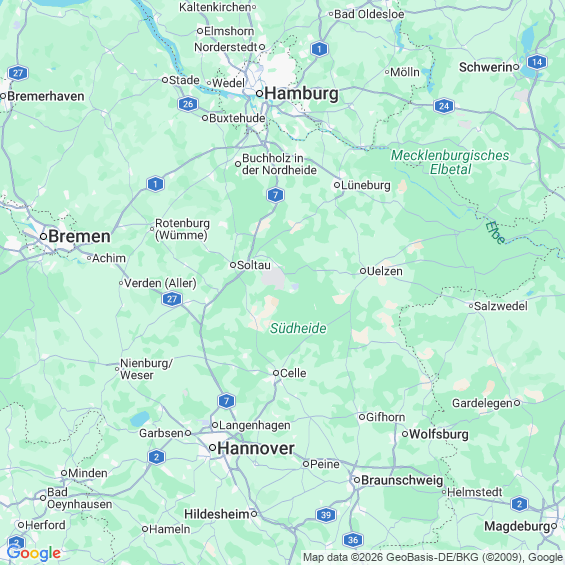This screenshot has height=565, width=565.
Task: Click the A36 highway shield
Action: (353, 539)
